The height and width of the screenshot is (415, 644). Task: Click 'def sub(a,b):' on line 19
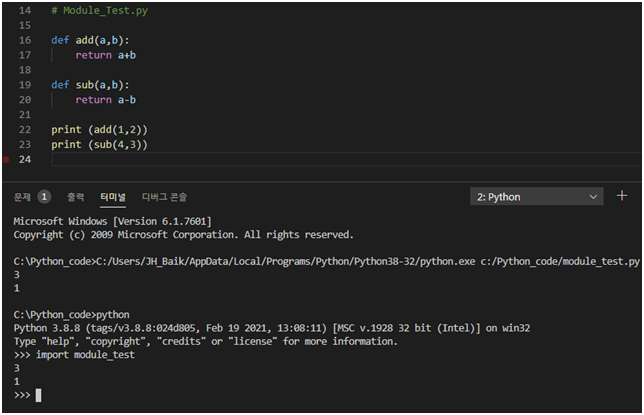tap(90, 85)
